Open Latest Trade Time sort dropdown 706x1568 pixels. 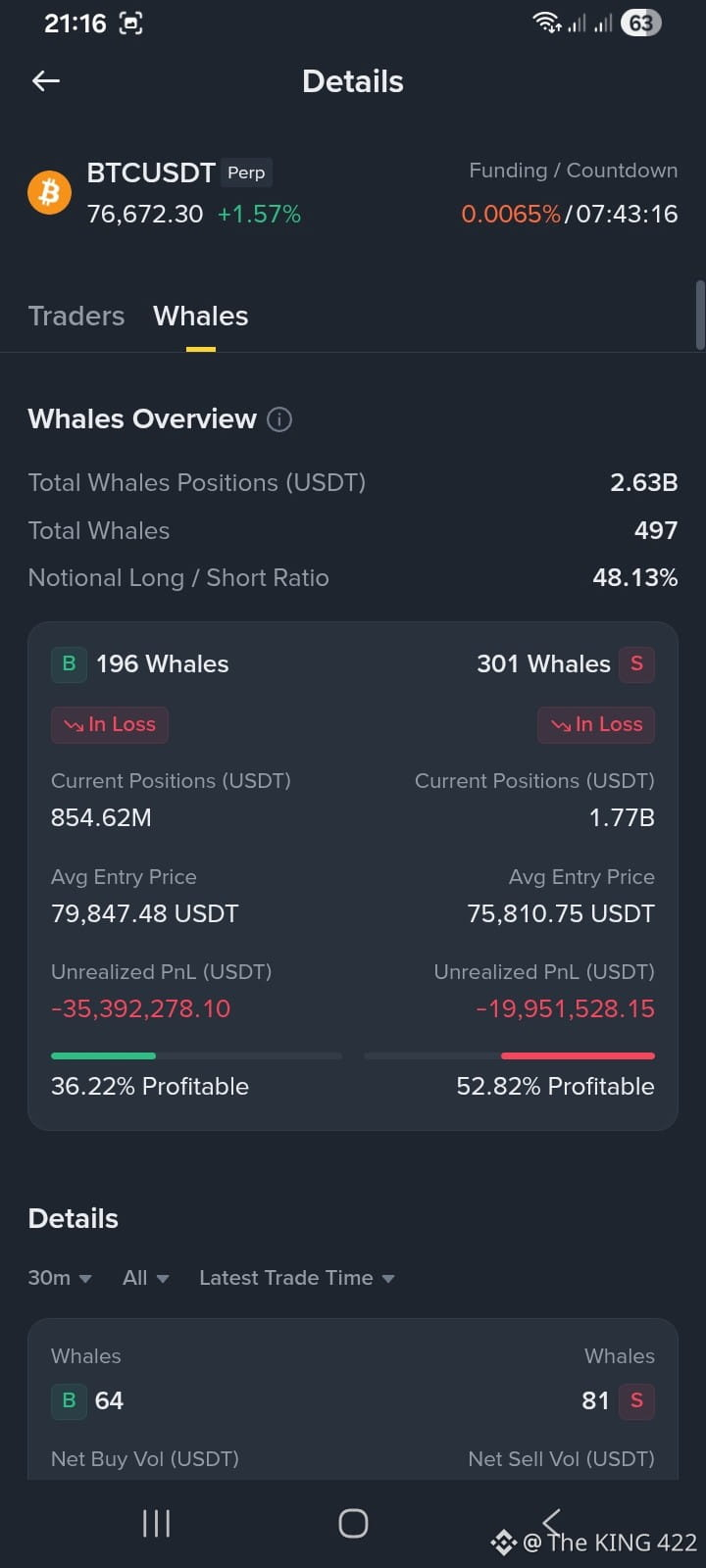pyautogui.click(x=297, y=1278)
